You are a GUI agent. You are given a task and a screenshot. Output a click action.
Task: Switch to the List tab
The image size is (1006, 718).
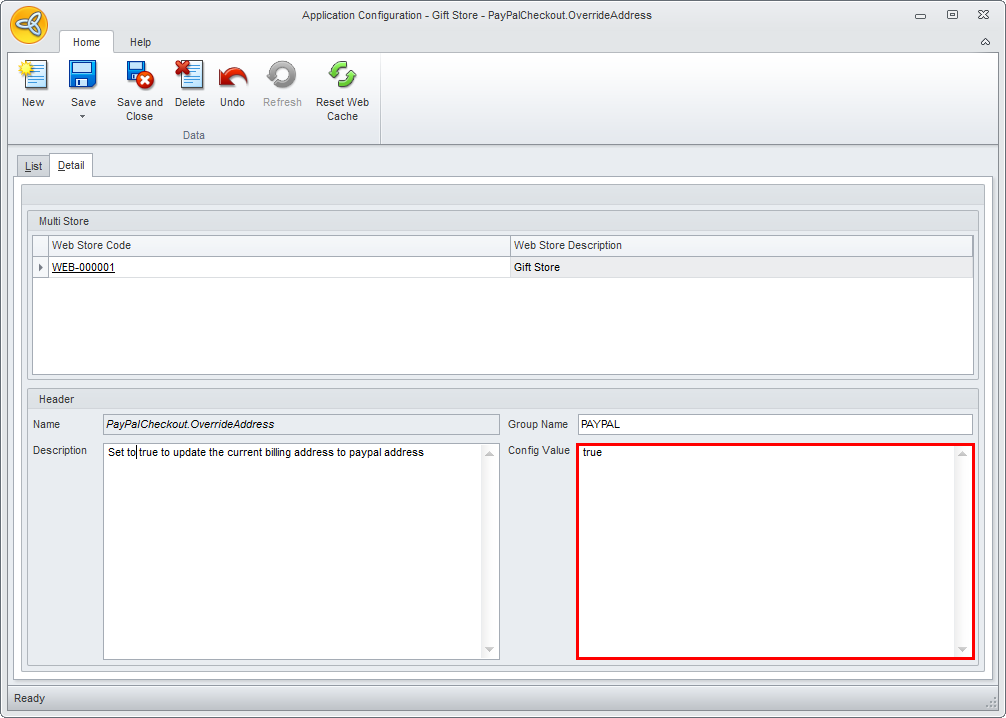click(33, 166)
